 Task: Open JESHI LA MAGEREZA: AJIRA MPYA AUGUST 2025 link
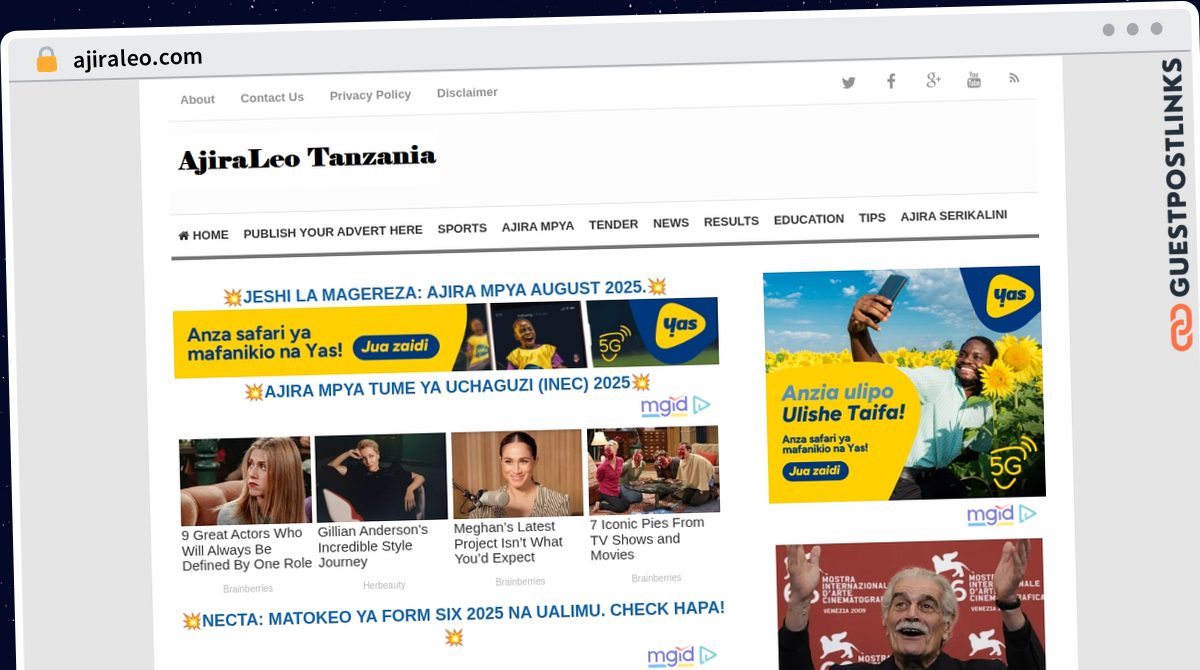(x=445, y=291)
